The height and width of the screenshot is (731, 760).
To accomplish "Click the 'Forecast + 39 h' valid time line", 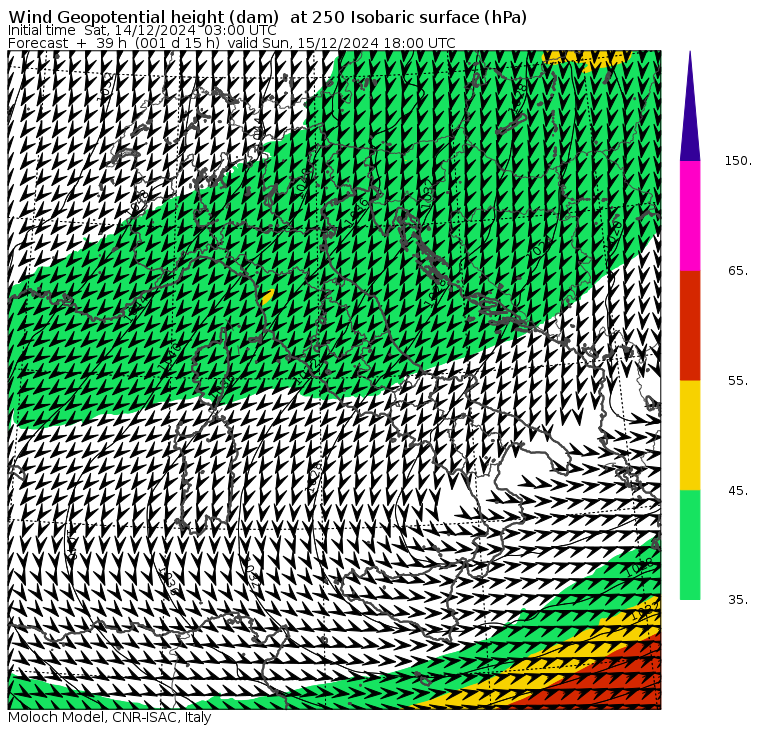I will coord(232,43).
